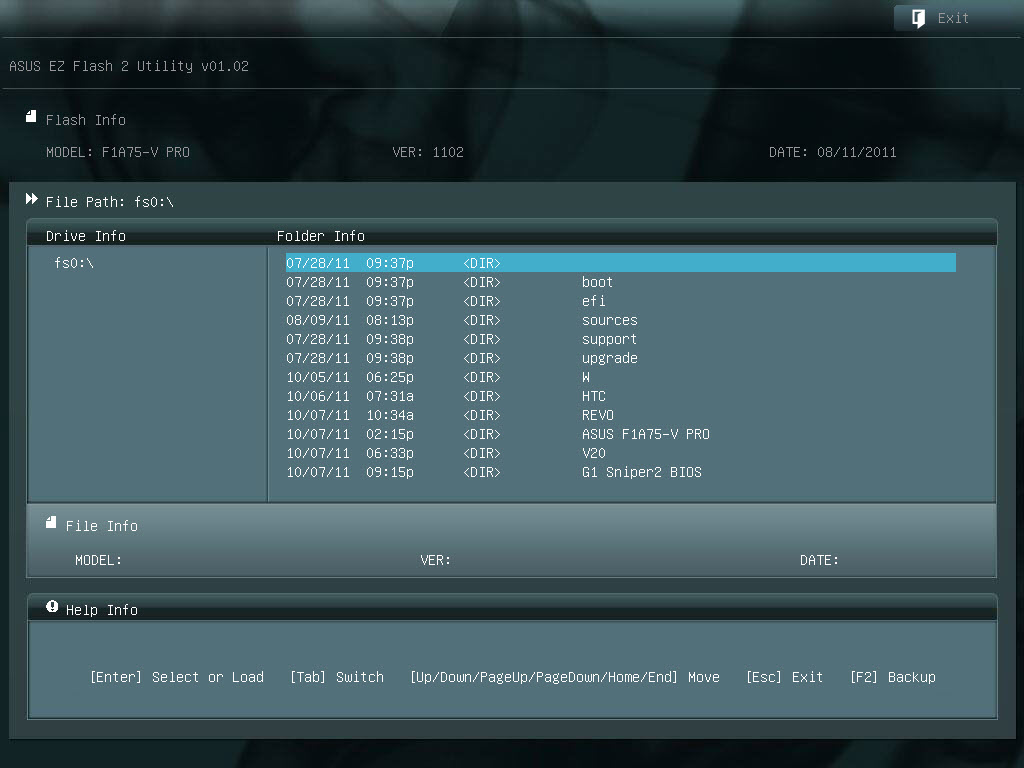Image resolution: width=1024 pixels, height=768 pixels.
Task: Select the highlighted unnamed DIR row
Action: point(620,263)
